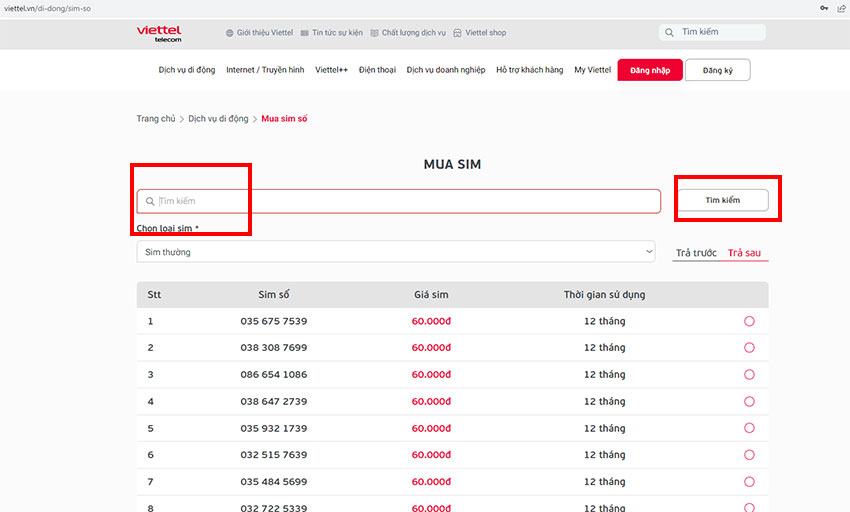Click SIM number 035 675 7539
This screenshot has width=850, height=512.
274,321
